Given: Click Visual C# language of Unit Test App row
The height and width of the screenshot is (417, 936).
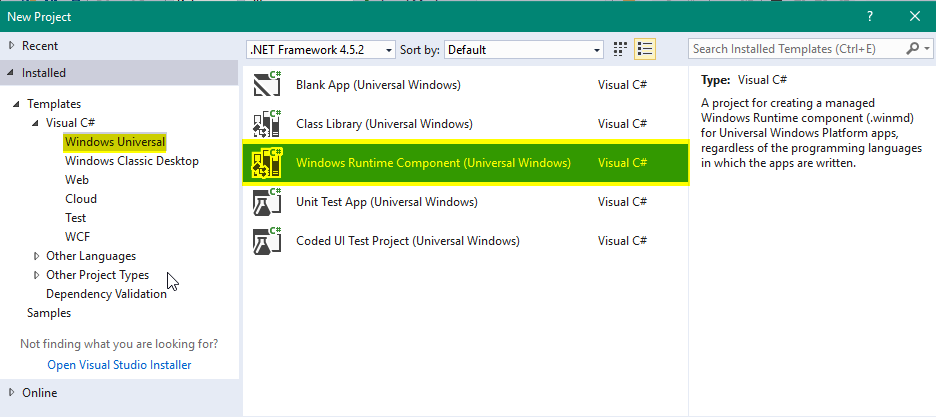Looking at the screenshot, I should tap(623, 202).
